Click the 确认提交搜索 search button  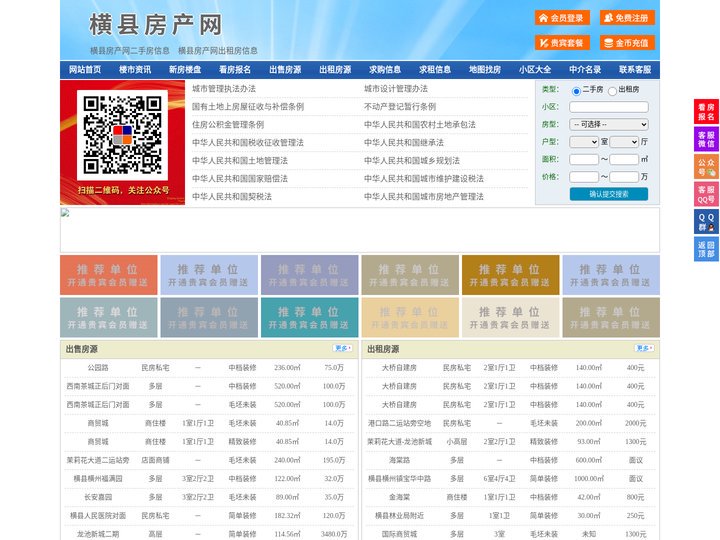click(x=609, y=194)
